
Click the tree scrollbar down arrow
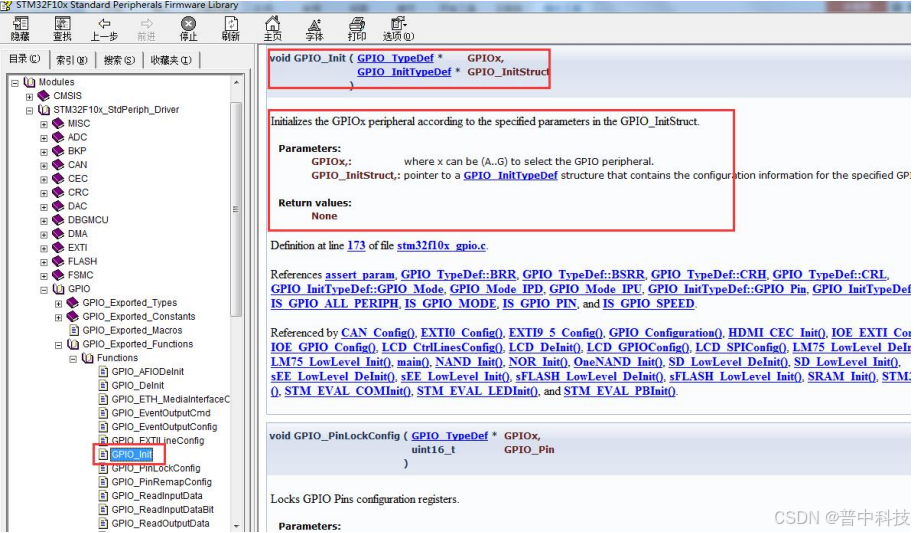pos(236,525)
